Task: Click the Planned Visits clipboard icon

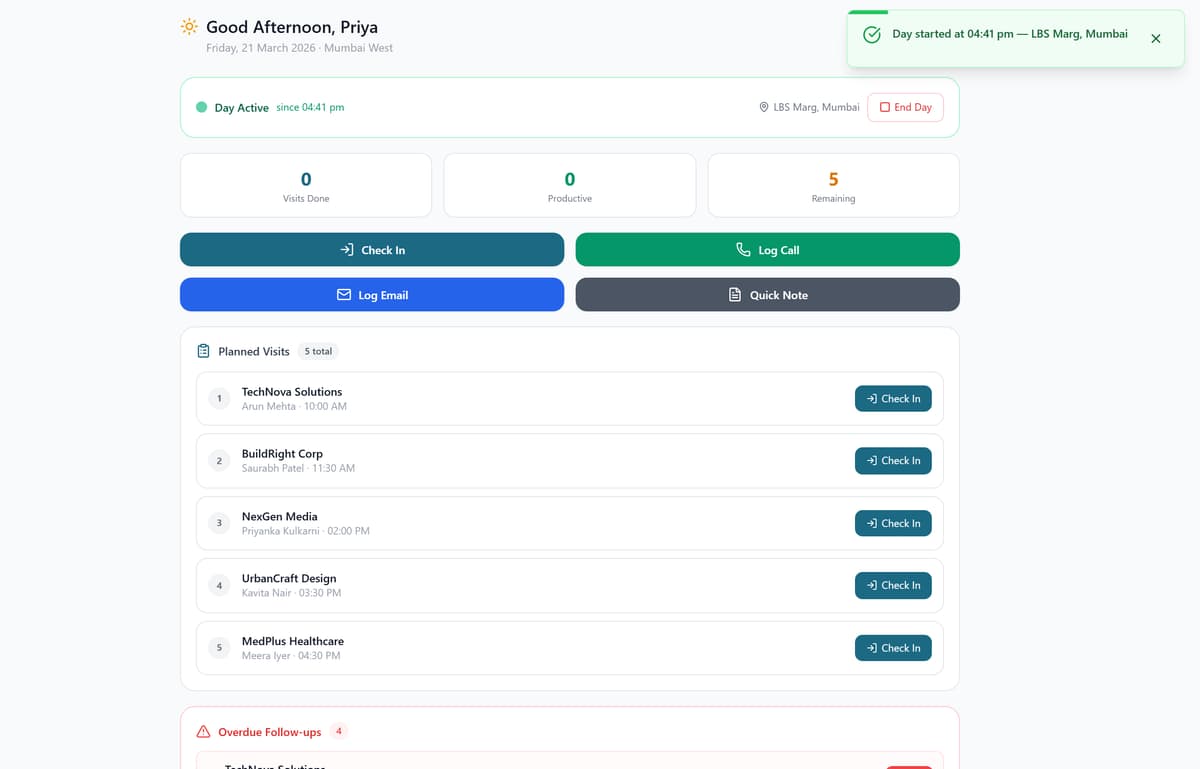Action: (204, 351)
